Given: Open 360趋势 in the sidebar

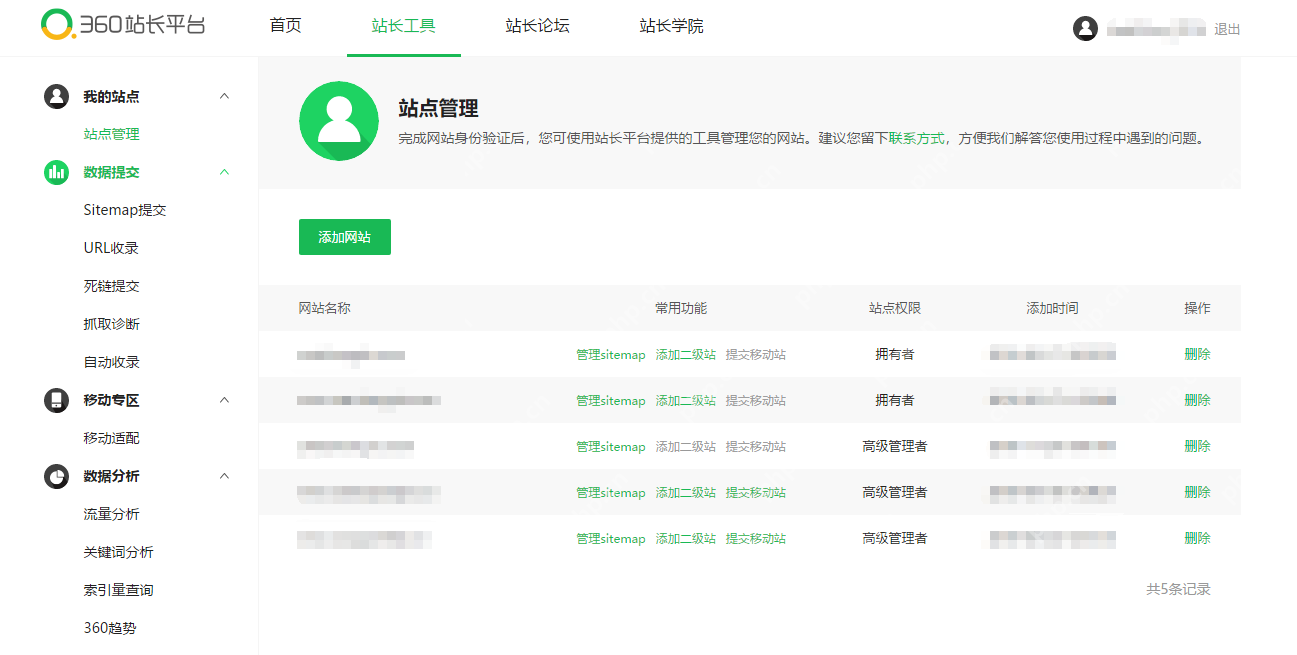Looking at the screenshot, I should click(110, 628).
